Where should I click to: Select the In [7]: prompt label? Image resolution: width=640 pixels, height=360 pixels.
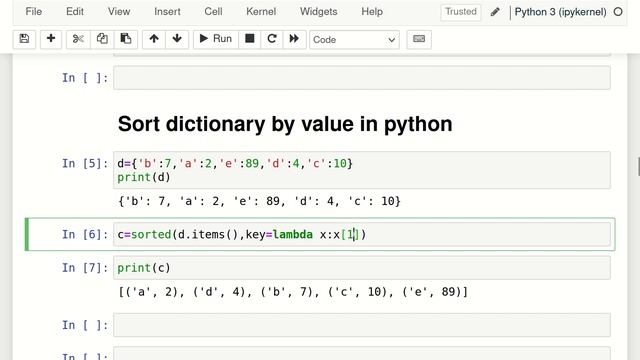(x=85, y=268)
